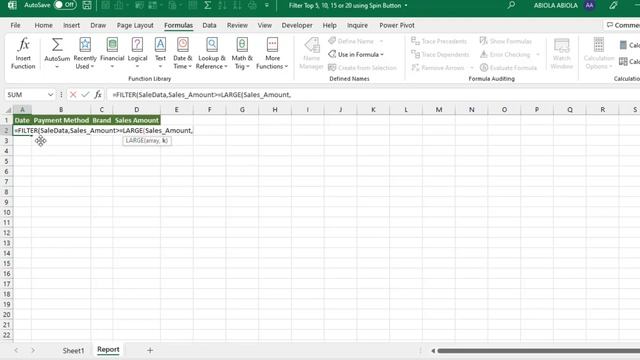The width and height of the screenshot is (640, 360).
Task: Add a new sheet with plus button
Action: click(150, 350)
